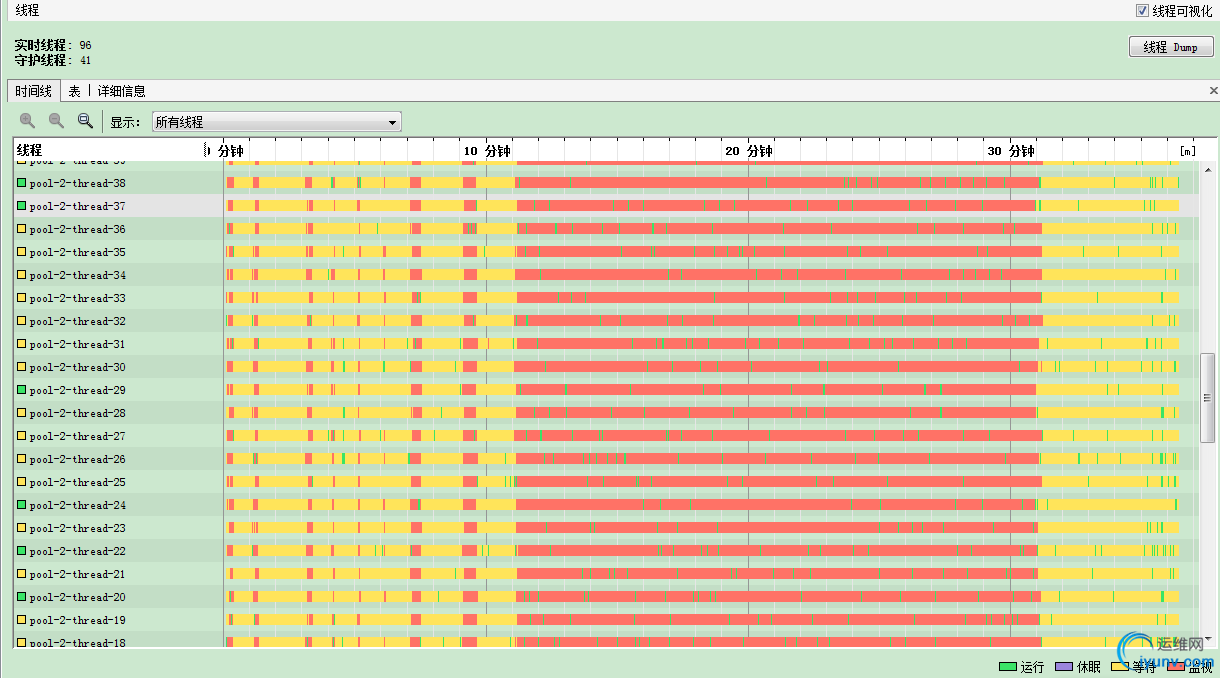Select the pool-2-thread-22 row label
The height and width of the screenshot is (678, 1220).
pyautogui.click(x=77, y=551)
